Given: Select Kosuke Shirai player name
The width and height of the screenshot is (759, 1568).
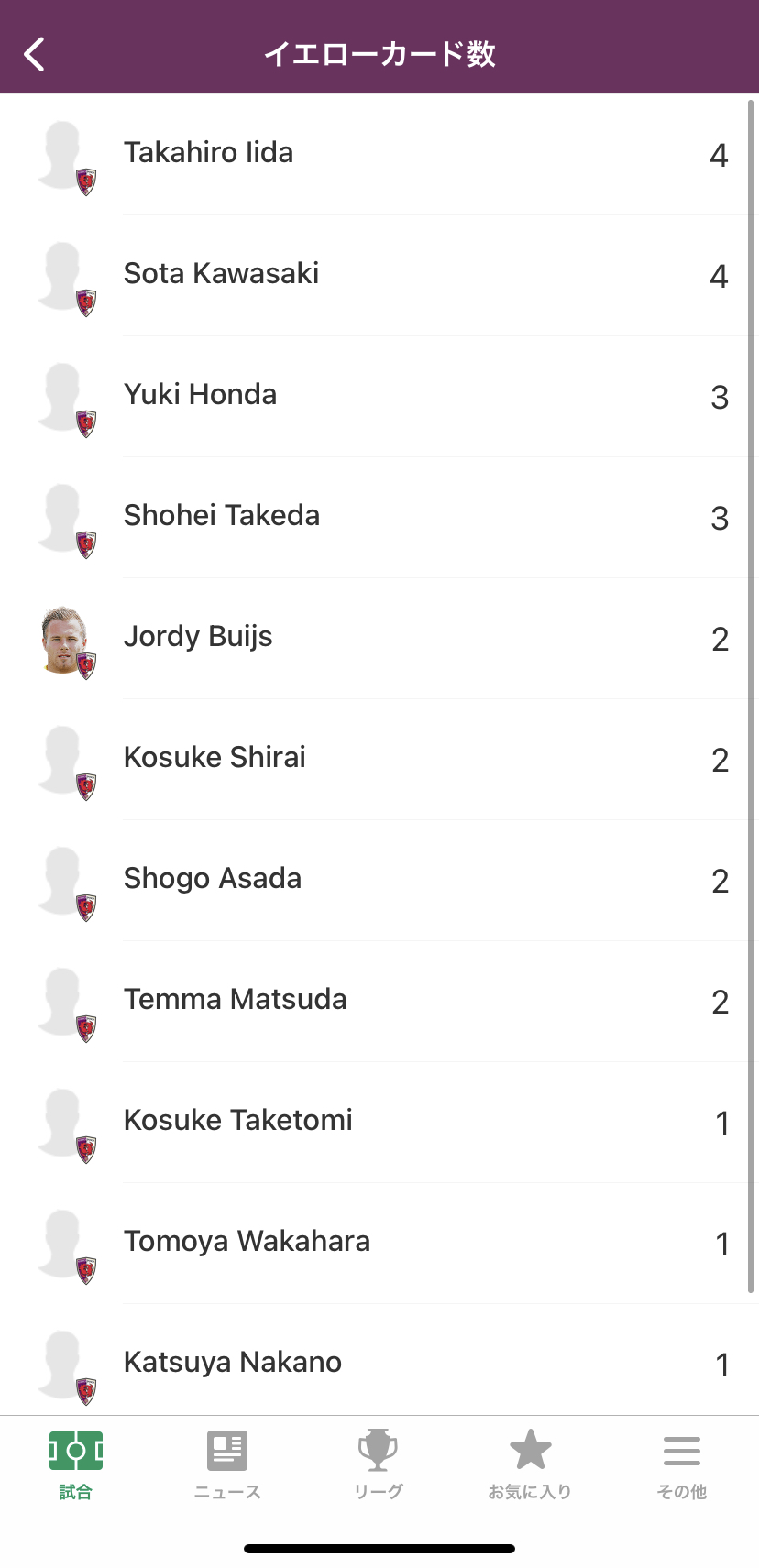Looking at the screenshot, I should pyautogui.click(x=214, y=758).
